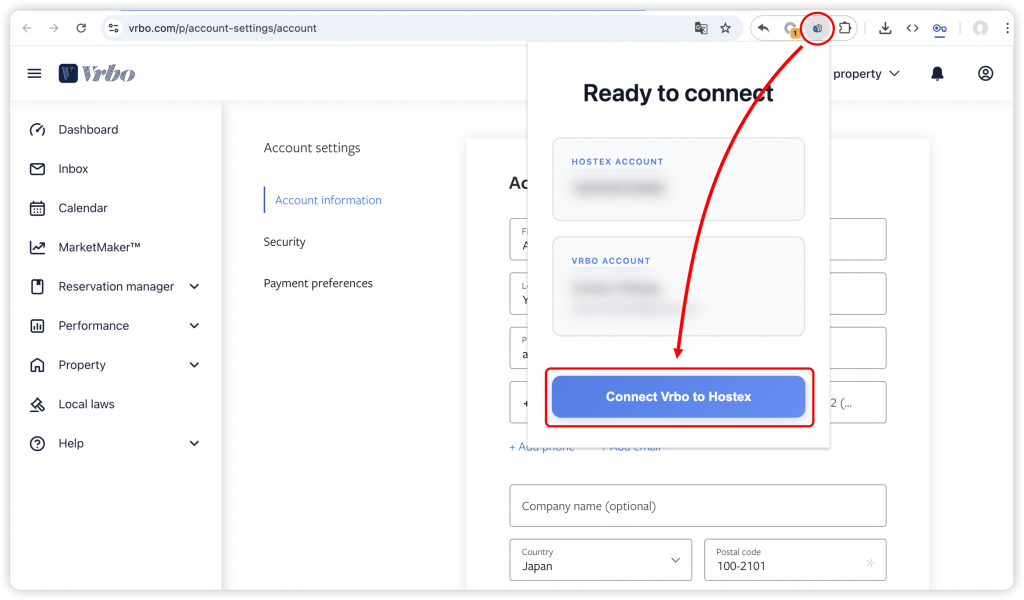Open Payment preferences settings
1024x600 pixels.
[x=318, y=283]
